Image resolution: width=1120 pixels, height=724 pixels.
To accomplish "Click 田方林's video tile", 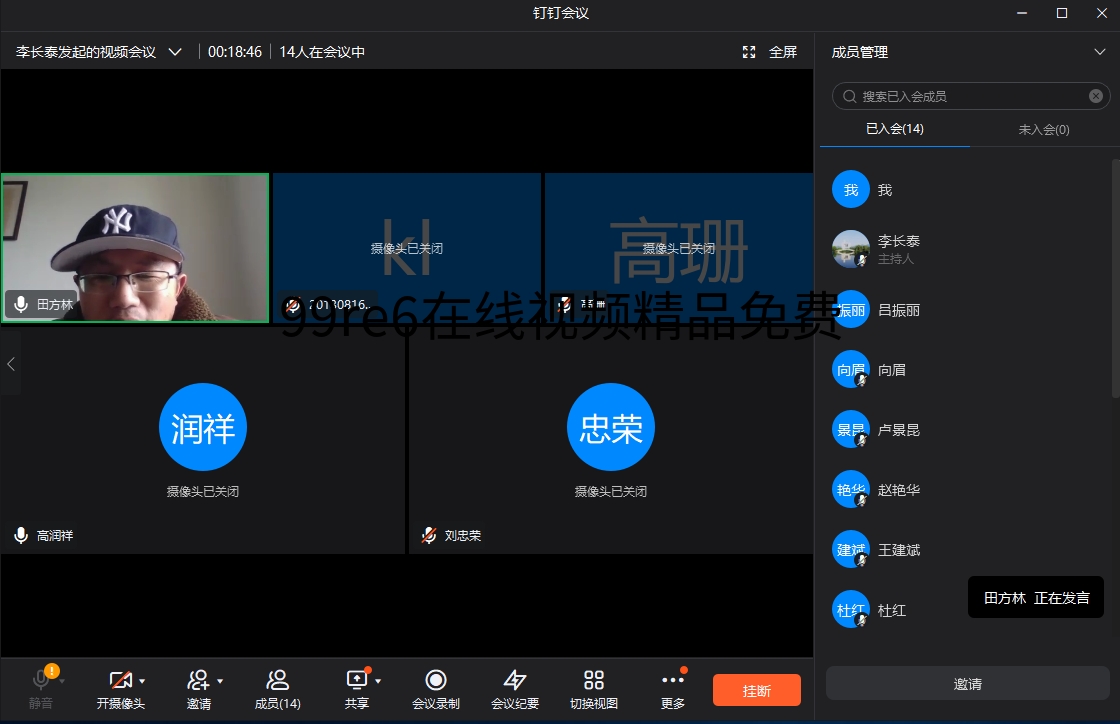I will point(135,248).
